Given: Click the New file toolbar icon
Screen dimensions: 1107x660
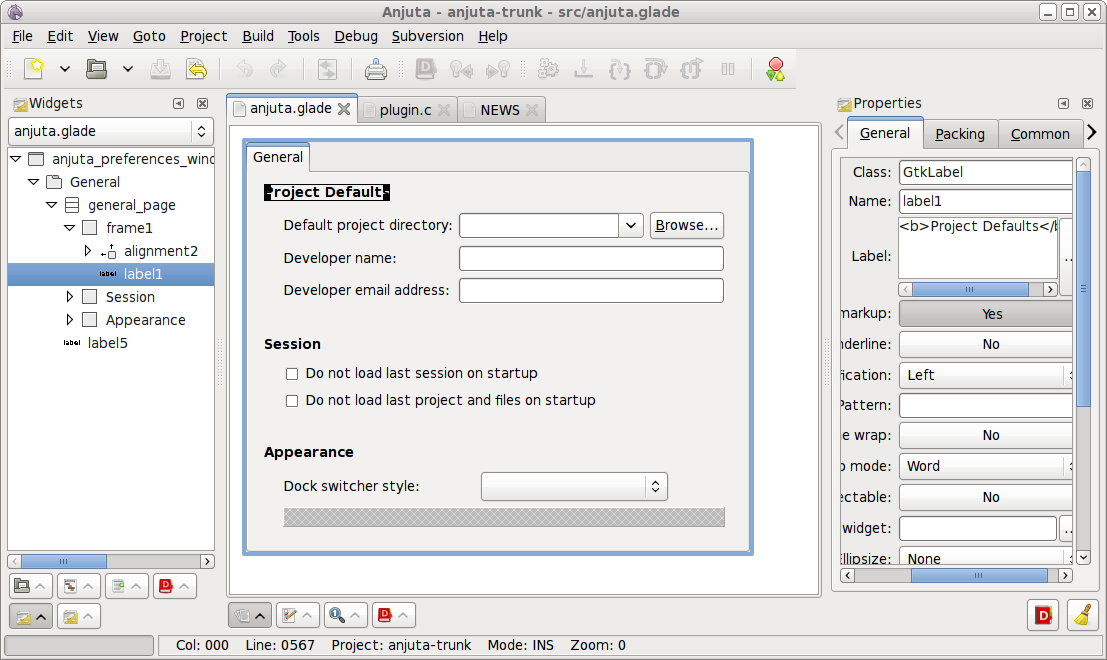Looking at the screenshot, I should [34, 68].
